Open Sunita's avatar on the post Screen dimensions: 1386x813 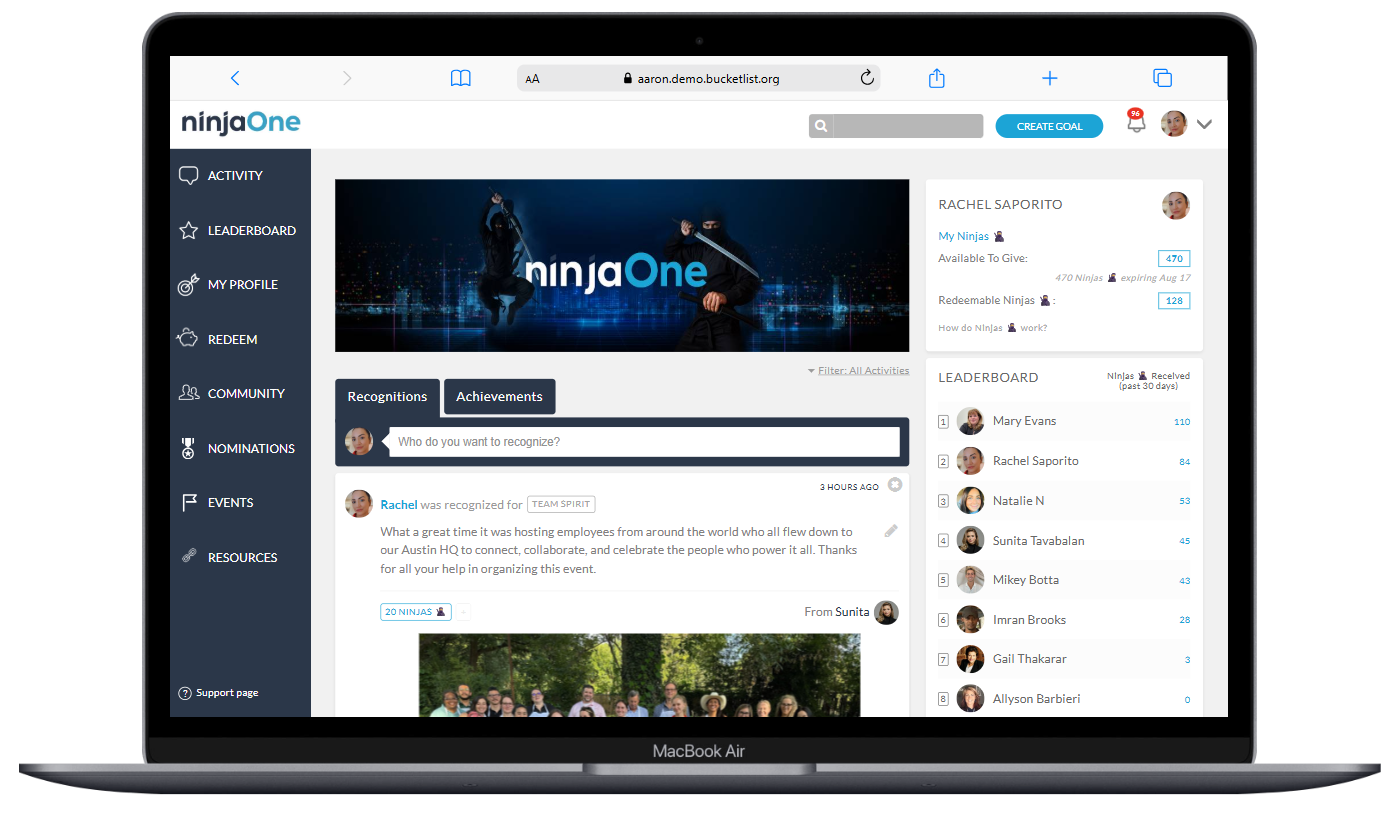[886, 612]
